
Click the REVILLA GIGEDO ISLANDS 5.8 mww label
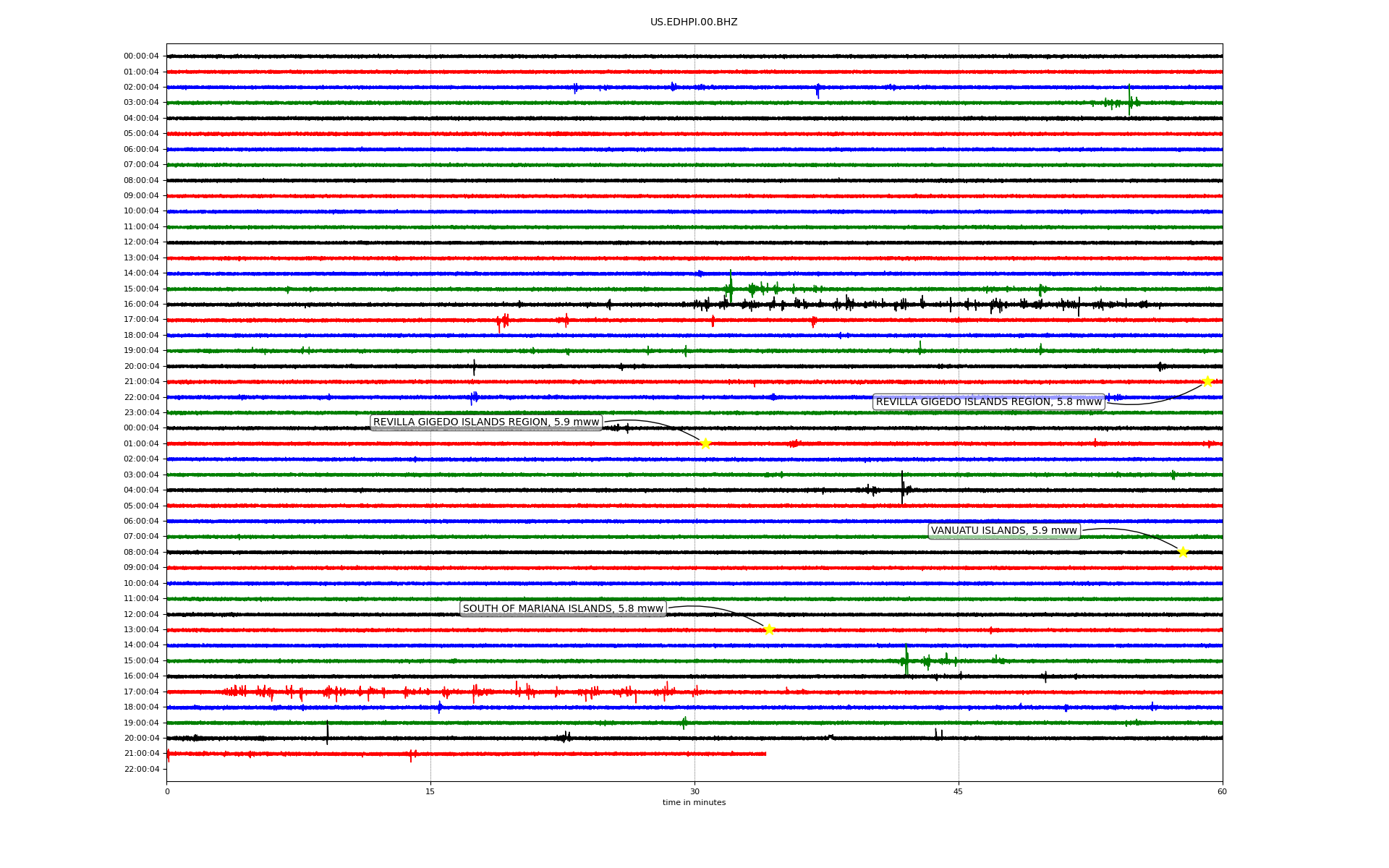click(x=988, y=401)
